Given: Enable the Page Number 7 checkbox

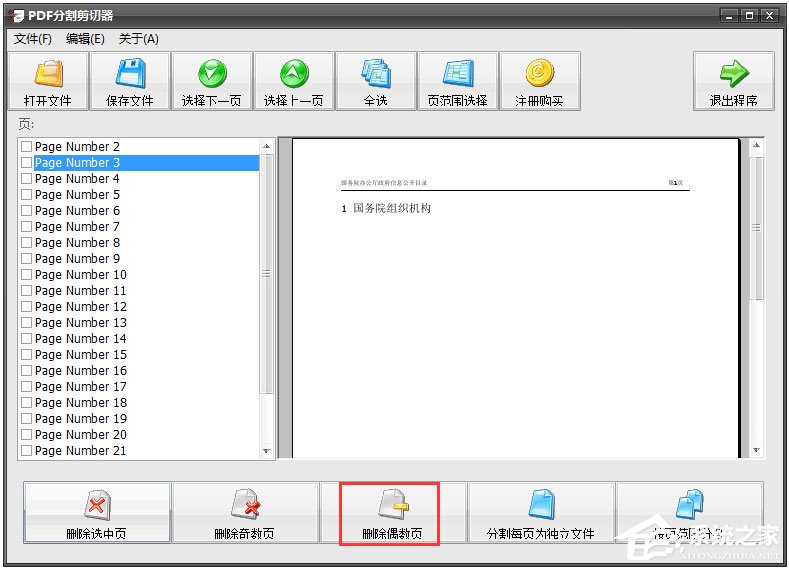Looking at the screenshot, I should tap(26, 226).
